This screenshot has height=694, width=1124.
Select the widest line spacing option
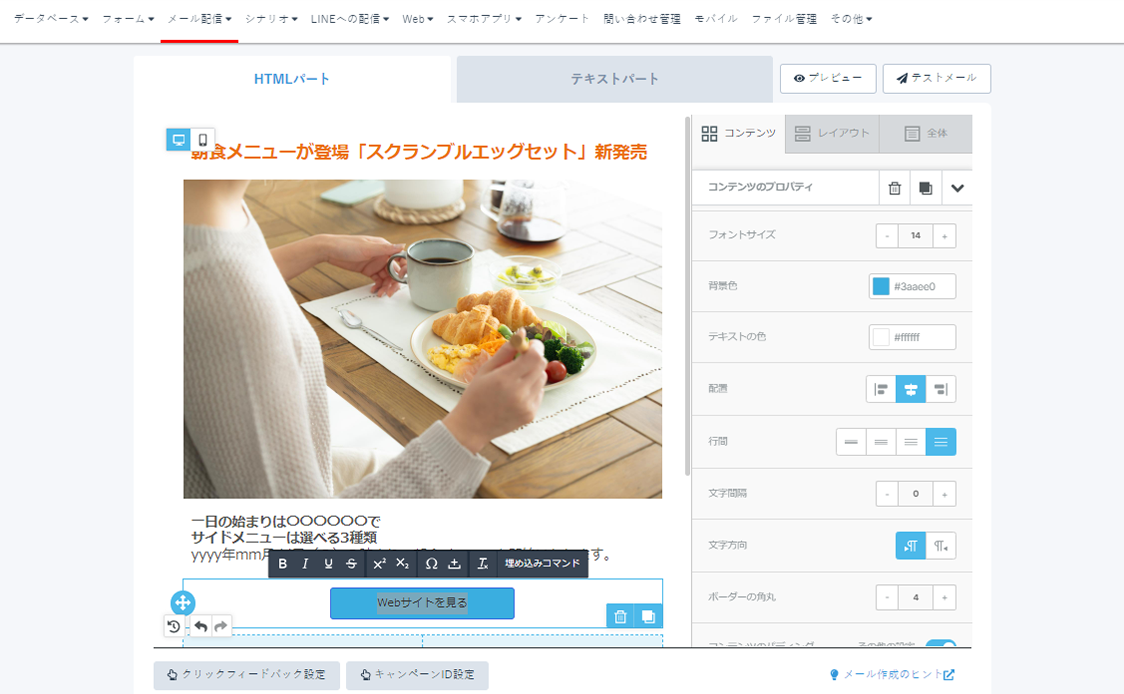click(941, 442)
